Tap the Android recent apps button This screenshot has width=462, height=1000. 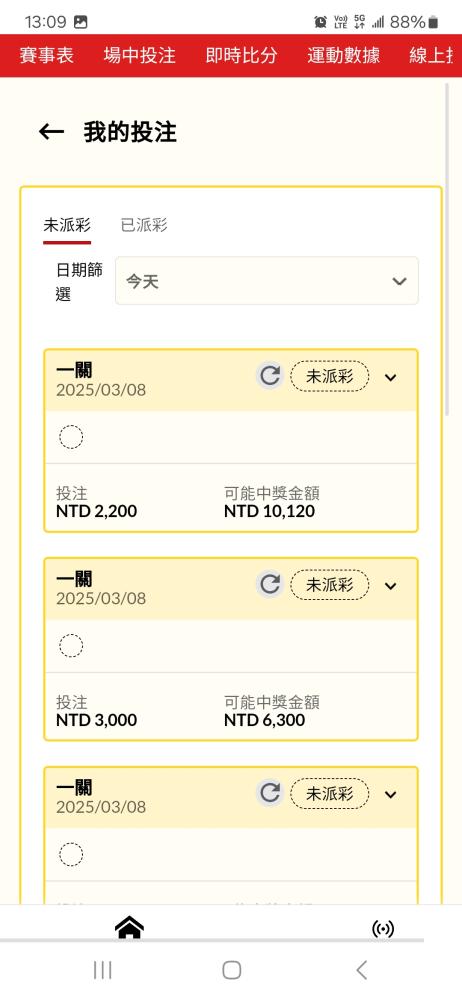click(x=102, y=971)
